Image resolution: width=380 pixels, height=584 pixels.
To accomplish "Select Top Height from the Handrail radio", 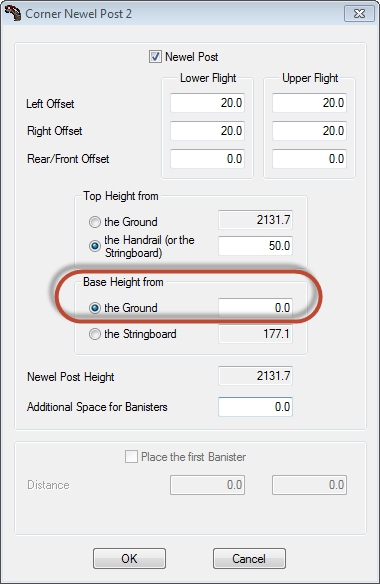I will [95, 246].
